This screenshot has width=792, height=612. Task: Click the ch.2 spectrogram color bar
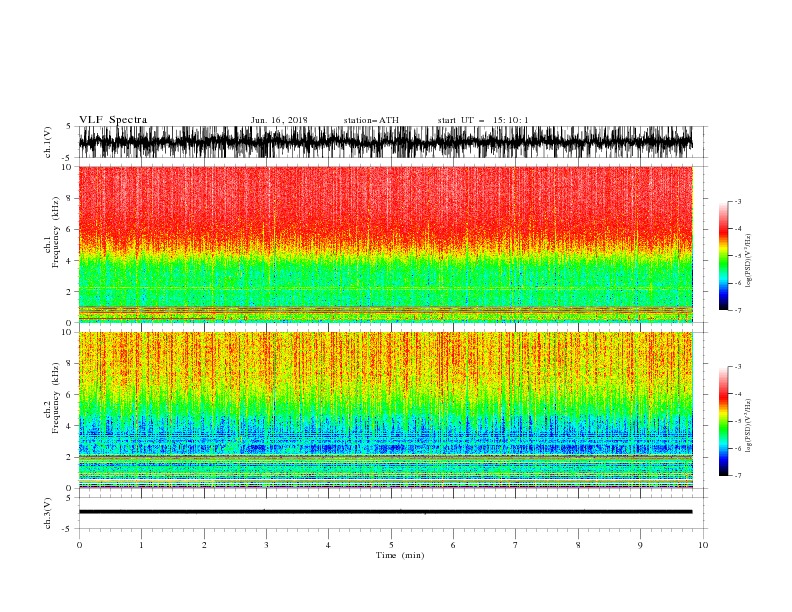coord(723,421)
